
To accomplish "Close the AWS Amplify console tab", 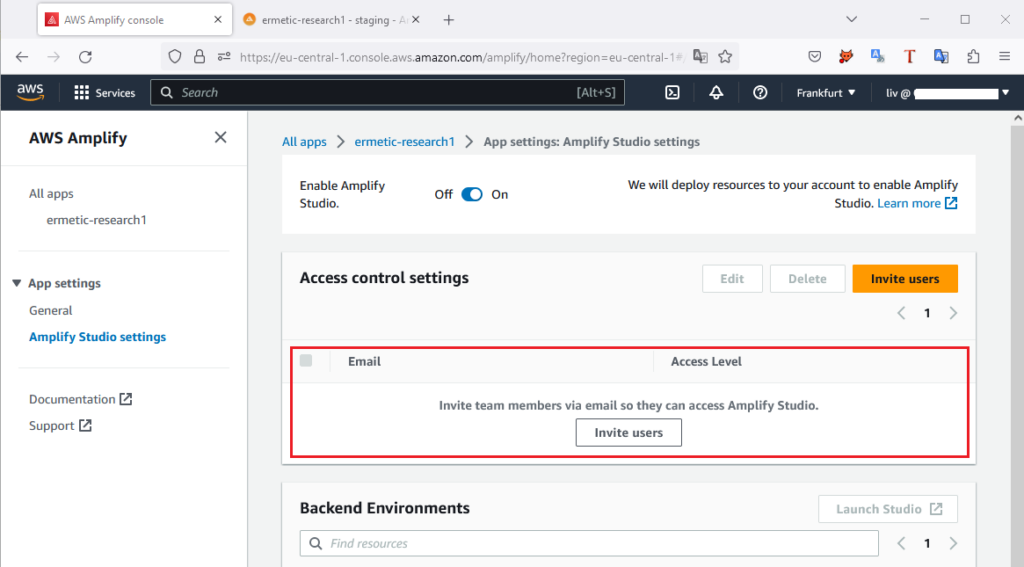I will (218, 20).
